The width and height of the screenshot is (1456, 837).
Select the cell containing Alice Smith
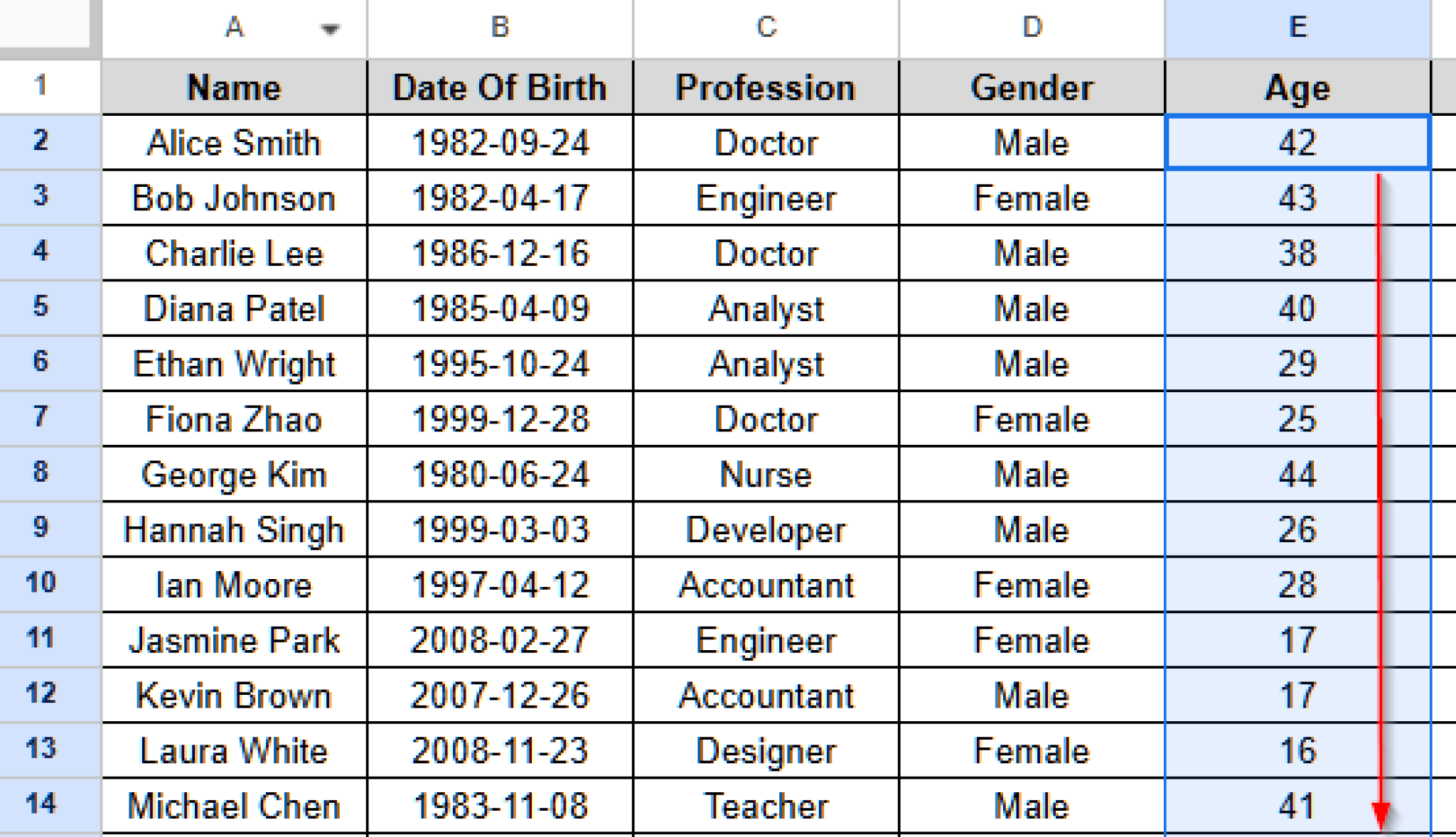tap(235, 142)
